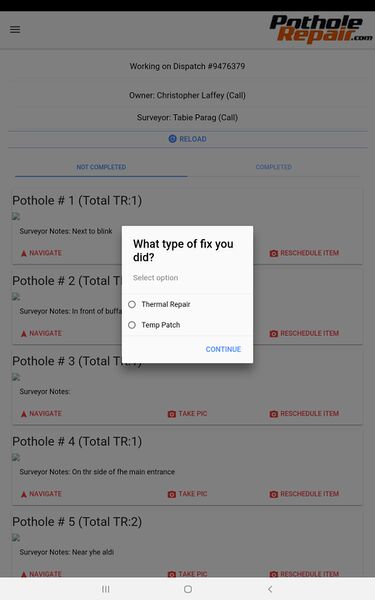
Task: Switch to the Completed tab
Action: pyautogui.click(x=274, y=167)
